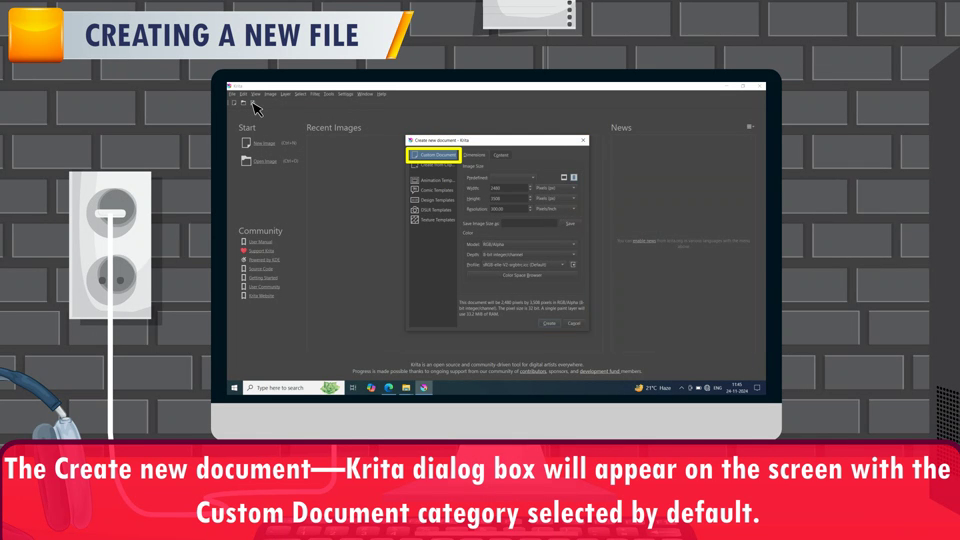The height and width of the screenshot is (540, 960).
Task: Click the Create button
Action: pos(549,323)
